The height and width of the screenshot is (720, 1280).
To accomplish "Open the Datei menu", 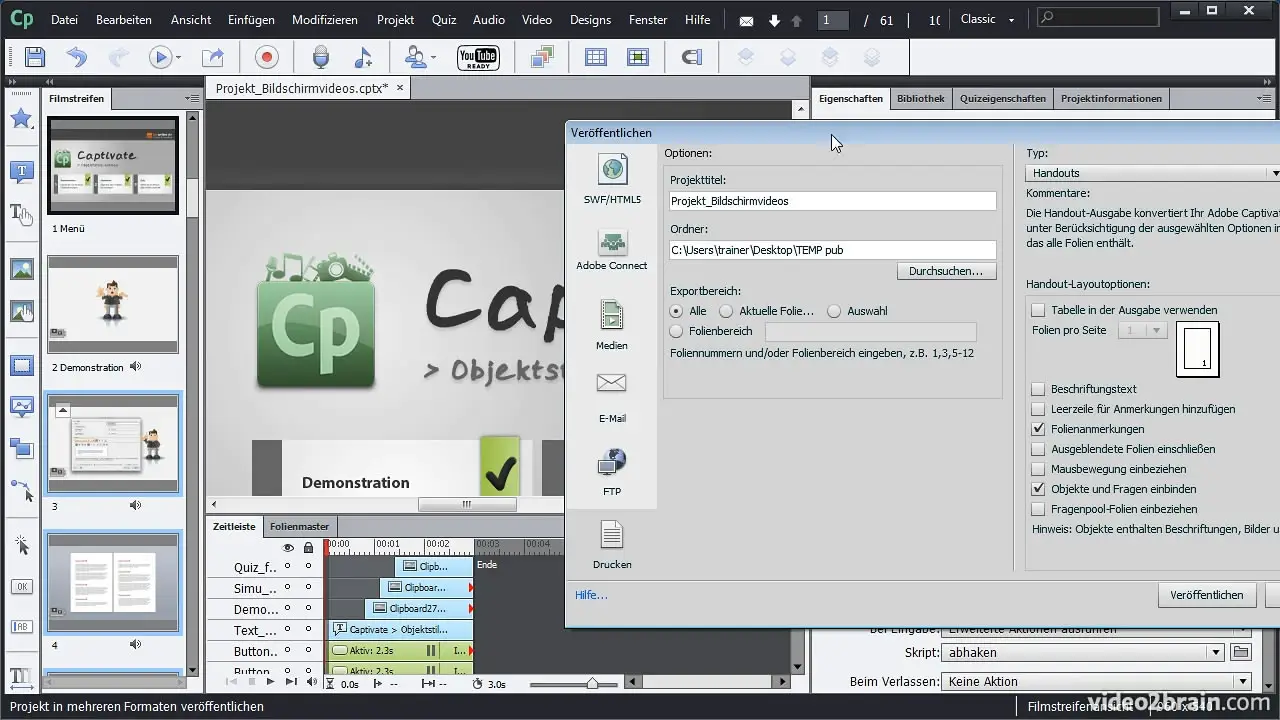I will click(64, 20).
